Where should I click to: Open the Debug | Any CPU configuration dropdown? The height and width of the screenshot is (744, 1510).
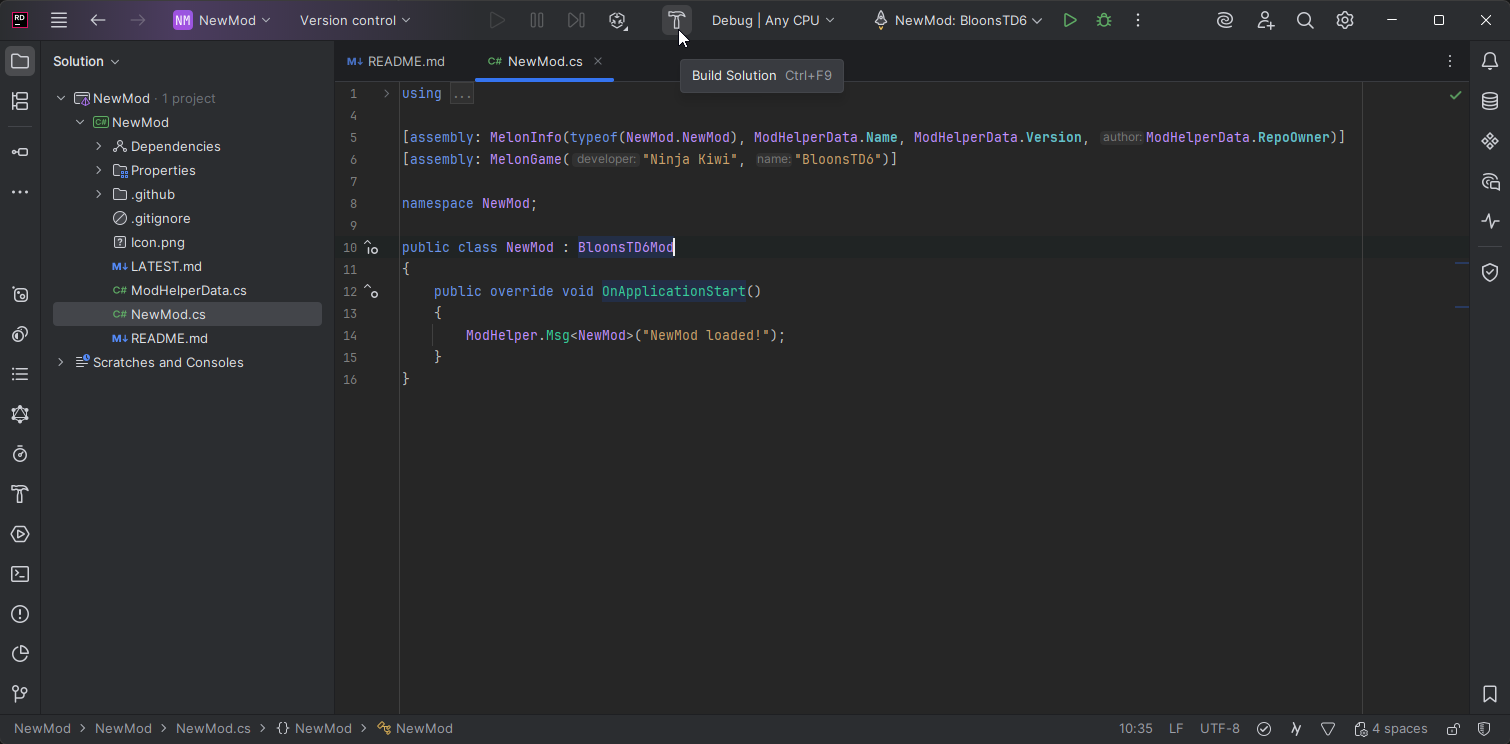(772, 20)
